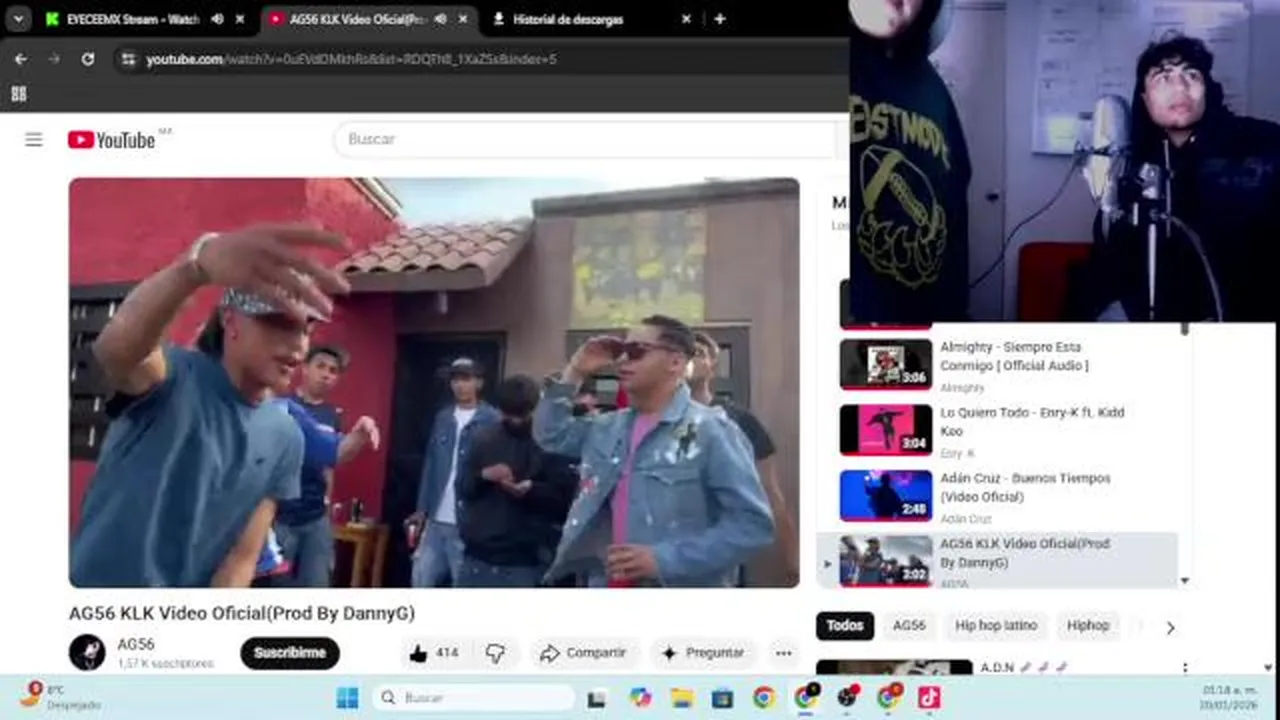This screenshot has height=720, width=1280.
Task: Open the AG56 channel name link
Action: 136,644
